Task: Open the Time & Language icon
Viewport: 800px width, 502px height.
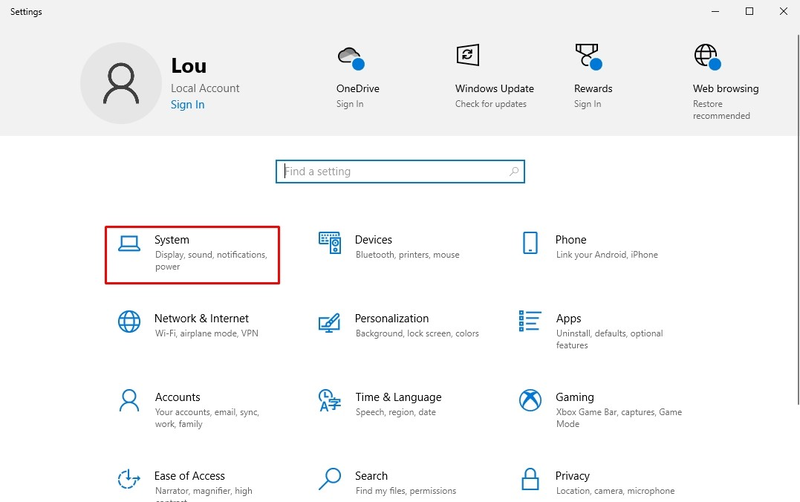Action: [330, 400]
